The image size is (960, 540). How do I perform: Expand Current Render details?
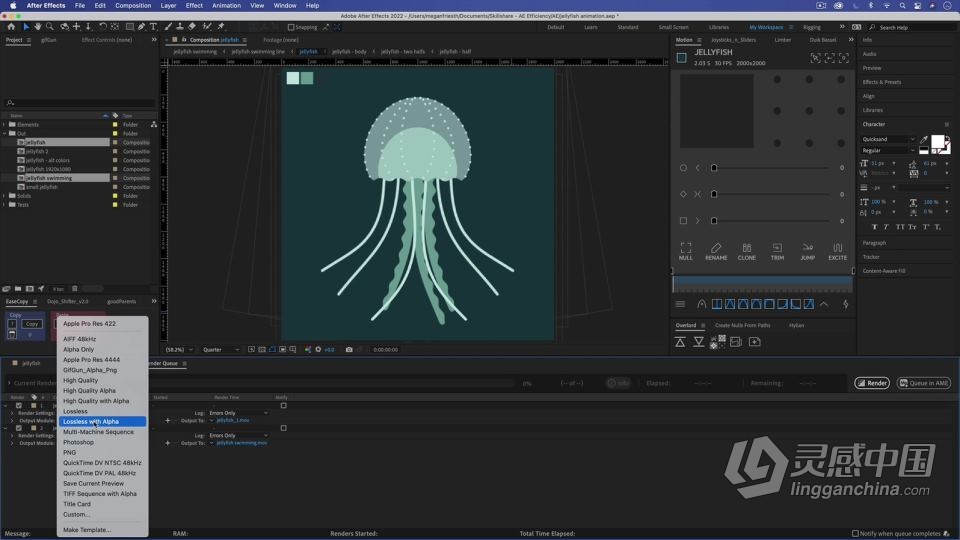click(9, 383)
